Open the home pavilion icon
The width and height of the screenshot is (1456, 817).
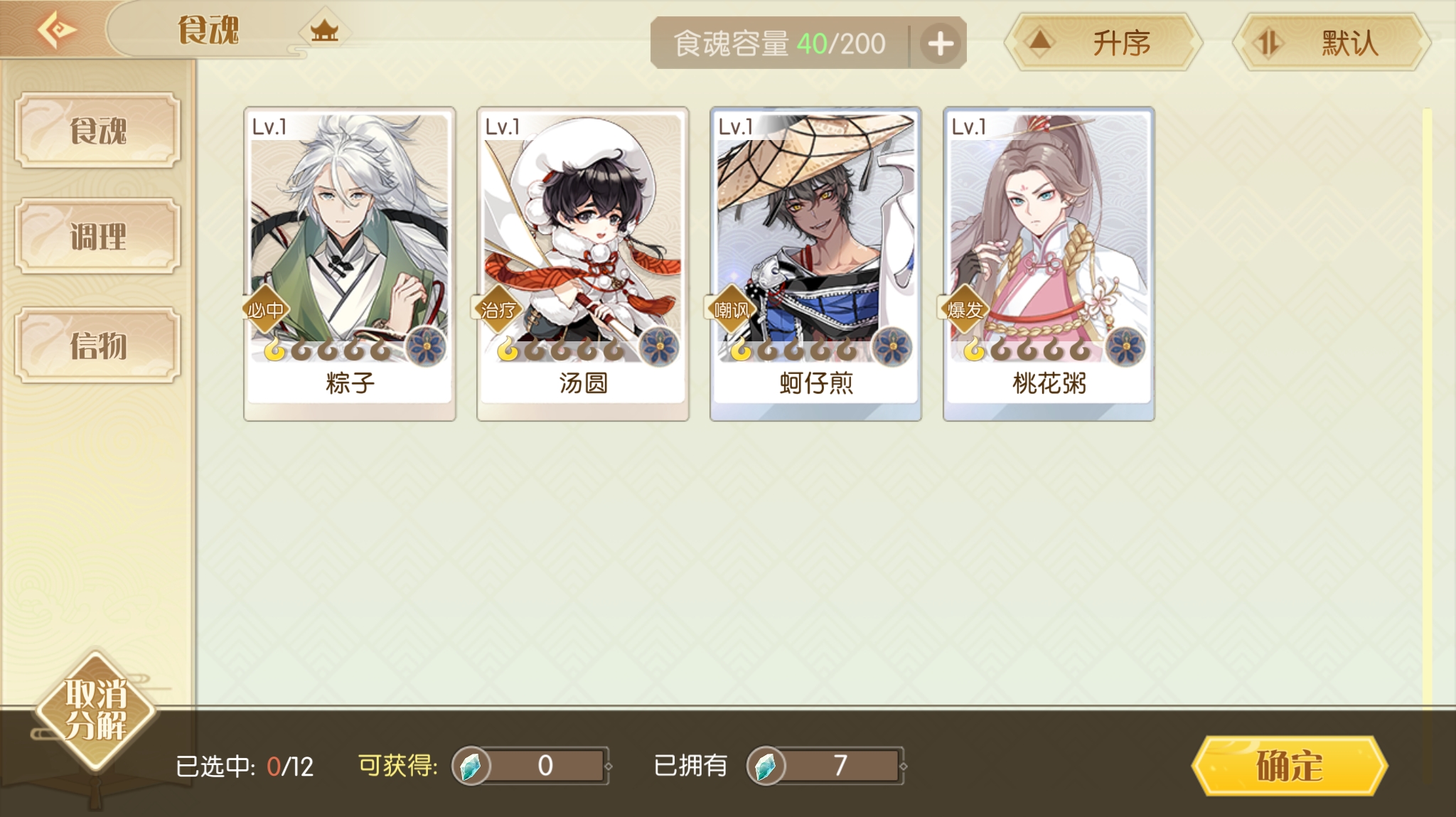[x=324, y=31]
